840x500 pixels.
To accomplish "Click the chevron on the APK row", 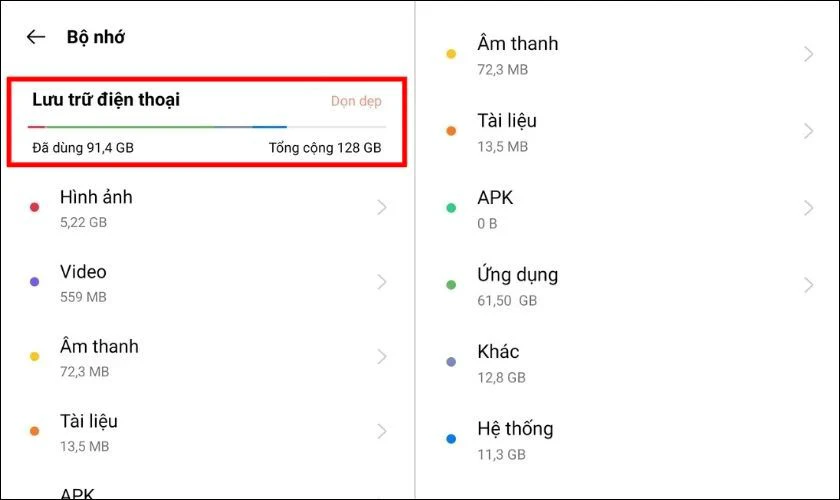I will [808, 208].
